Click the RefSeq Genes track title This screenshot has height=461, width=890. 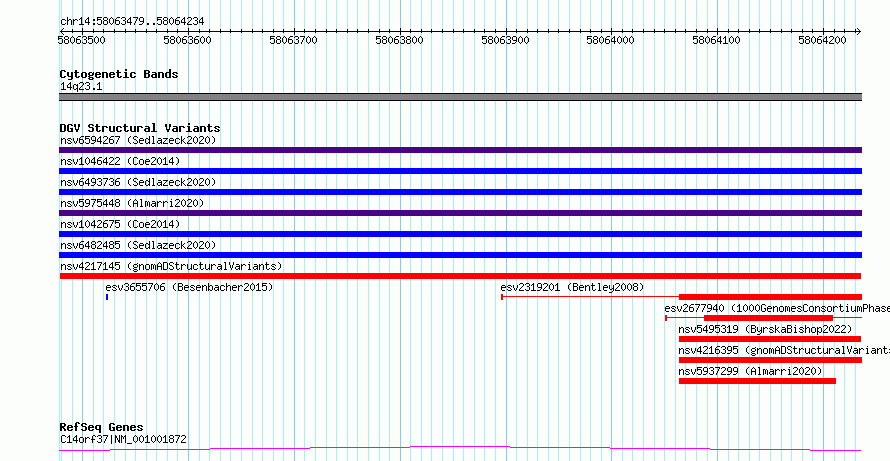pos(101,427)
